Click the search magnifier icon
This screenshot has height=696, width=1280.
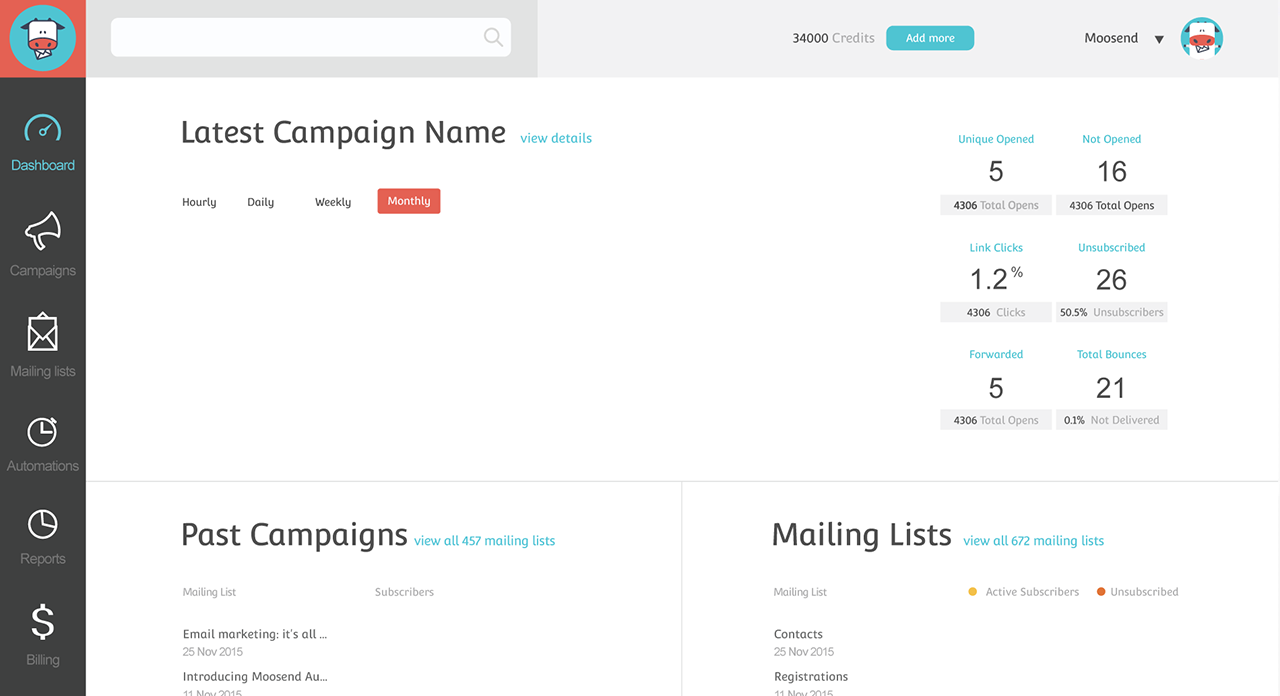pyautogui.click(x=493, y=38)
